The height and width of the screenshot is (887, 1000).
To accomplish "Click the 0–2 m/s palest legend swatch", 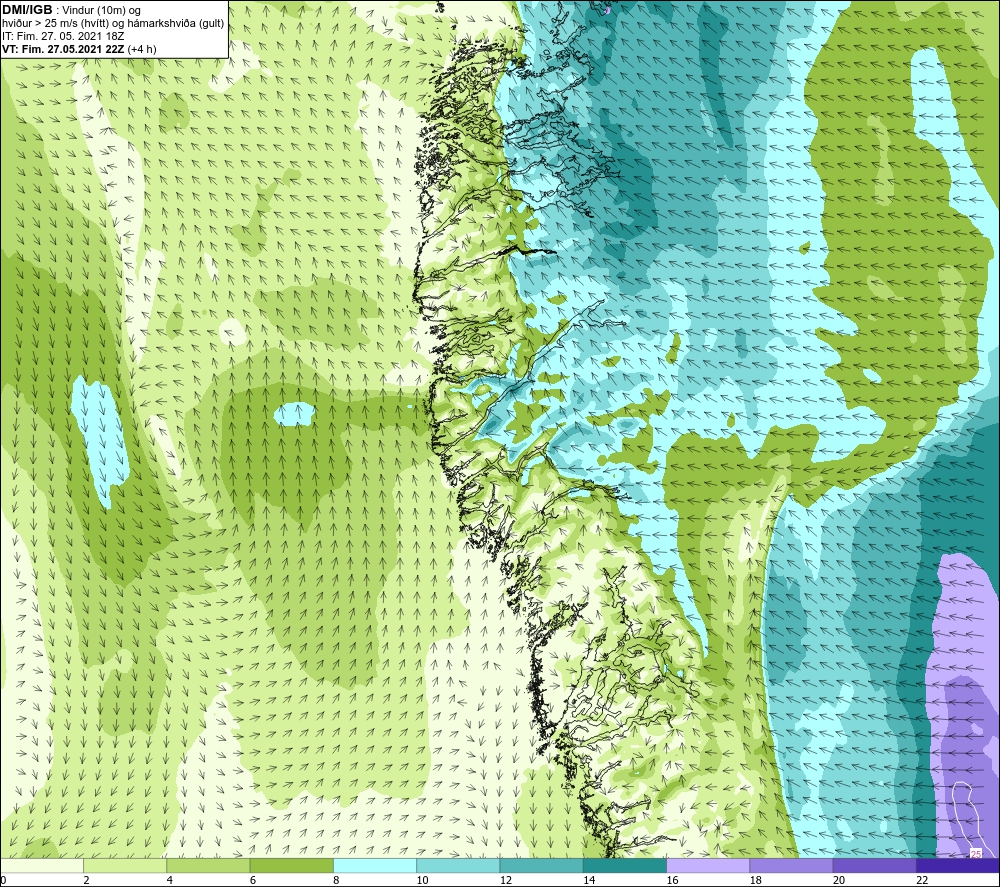I will tap(42, 865).
